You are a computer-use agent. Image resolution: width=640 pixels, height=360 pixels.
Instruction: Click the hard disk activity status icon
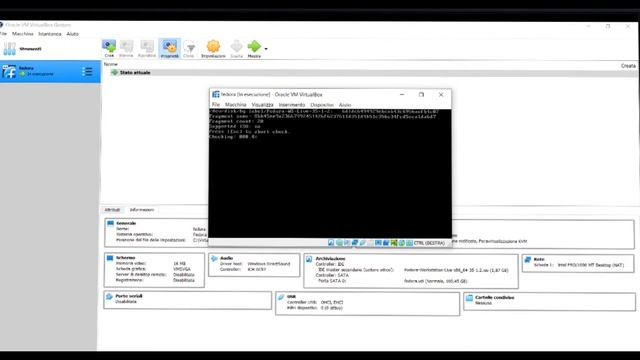point(331,243)
